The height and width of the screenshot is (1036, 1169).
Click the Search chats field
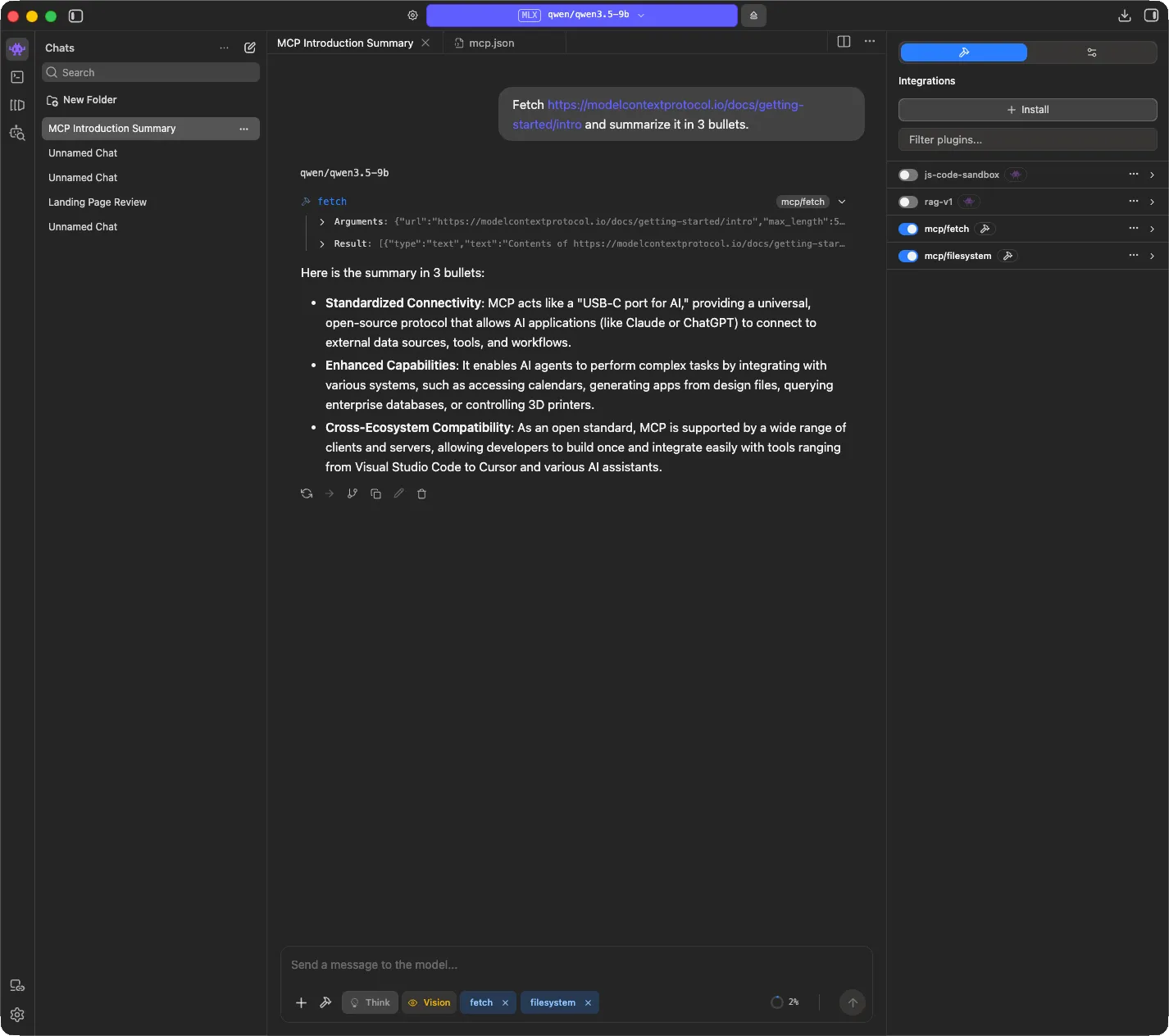tap(151, 72)
